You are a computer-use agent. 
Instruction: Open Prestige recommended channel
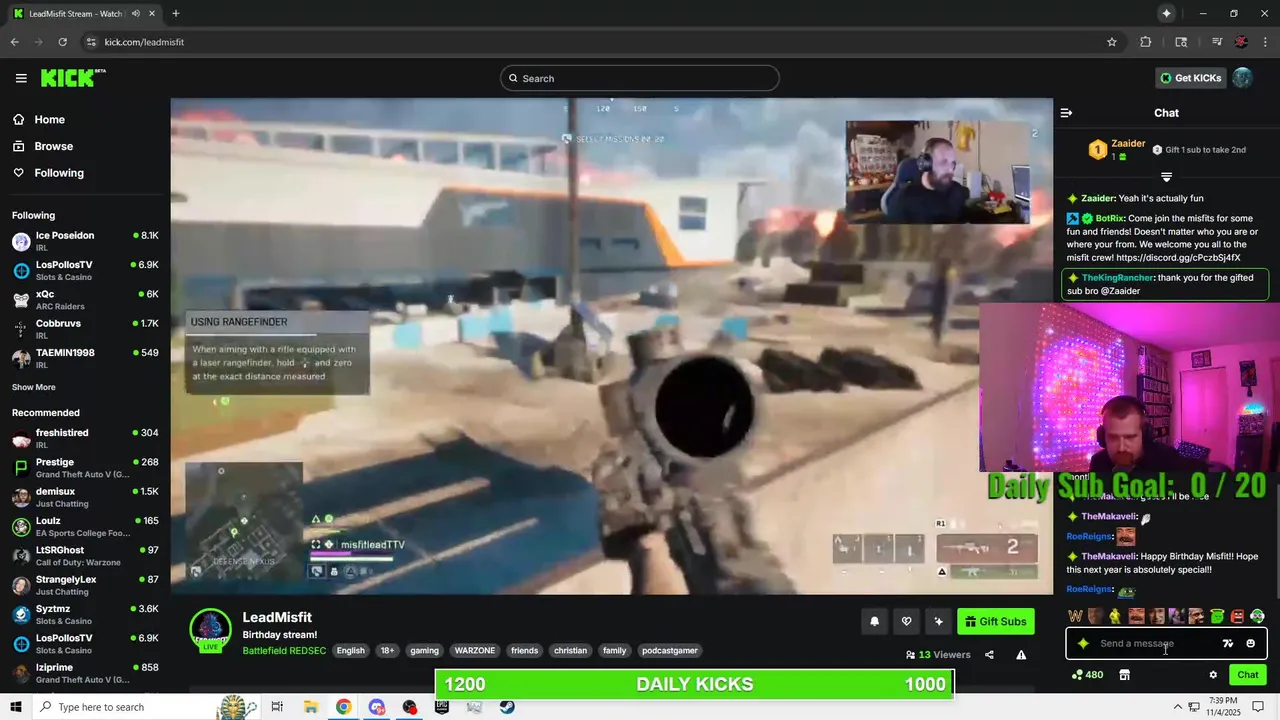(85, 467)
